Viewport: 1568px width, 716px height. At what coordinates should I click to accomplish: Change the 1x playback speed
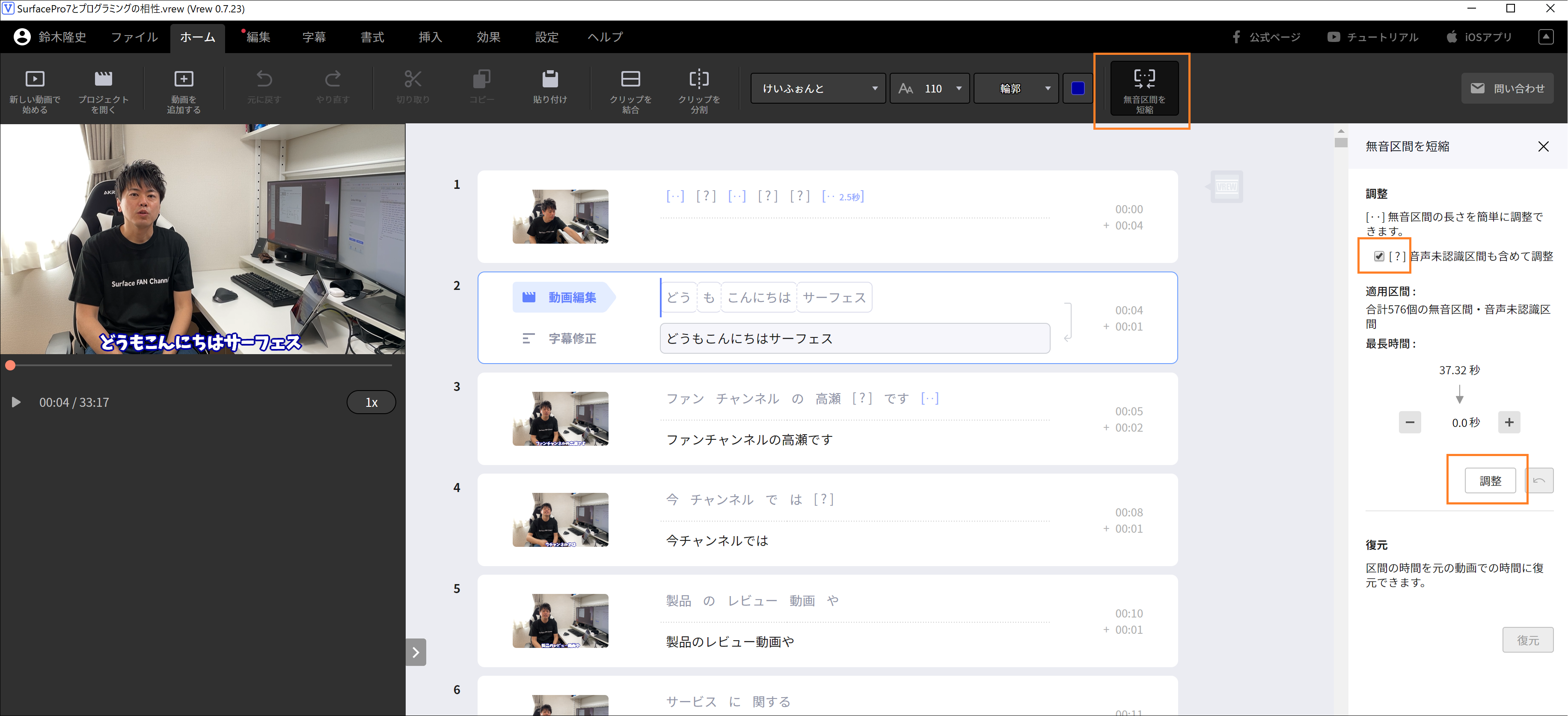tap(371, 403)
